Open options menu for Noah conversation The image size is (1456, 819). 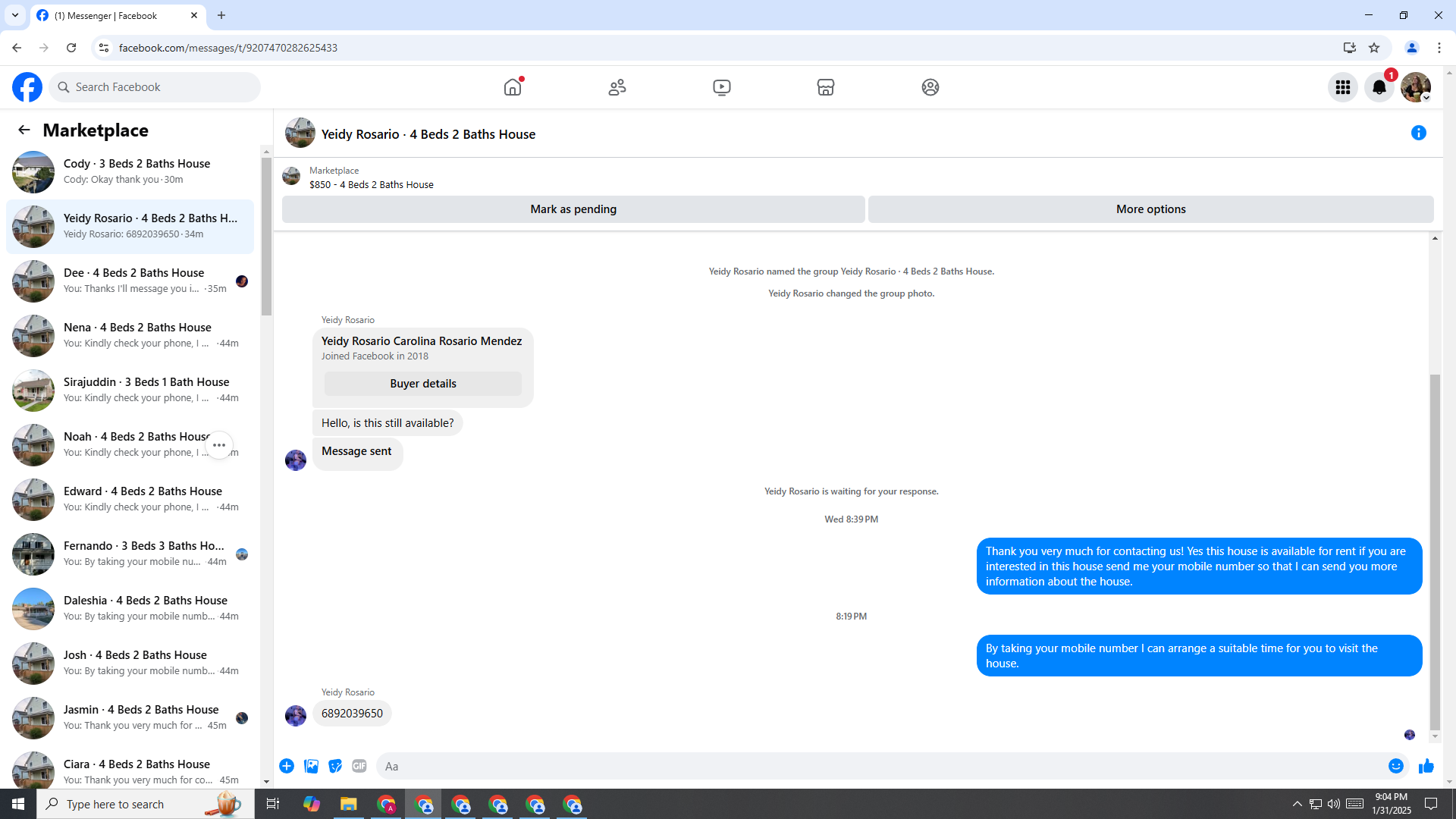(219, 445)
